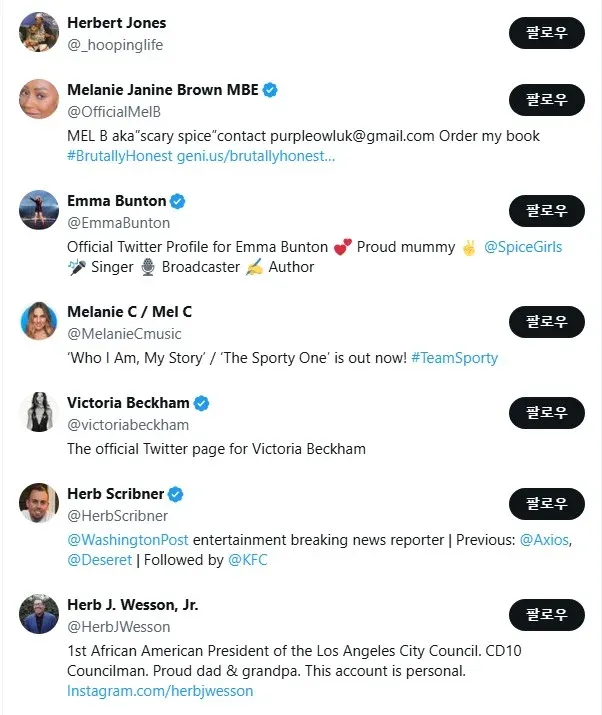Open Victoria Beckham's avatar image
602x715 pixels.
(39, 412)
